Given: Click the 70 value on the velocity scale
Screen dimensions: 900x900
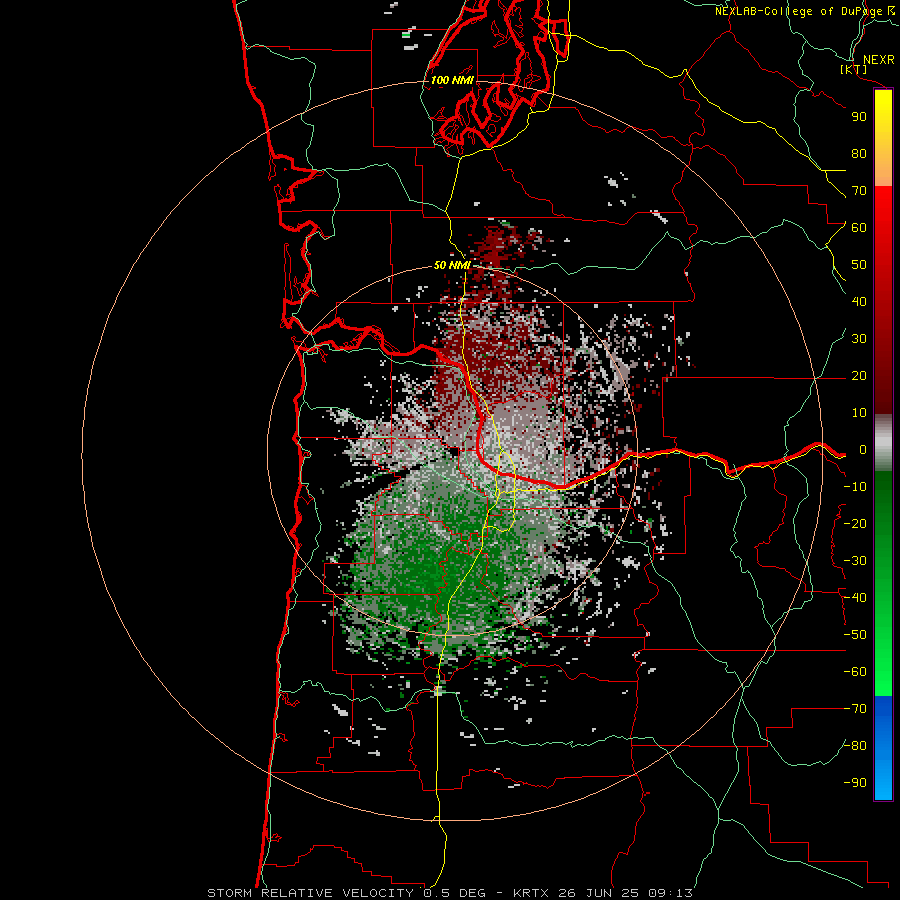Looking at the screenshot, I should click(859, 191).
